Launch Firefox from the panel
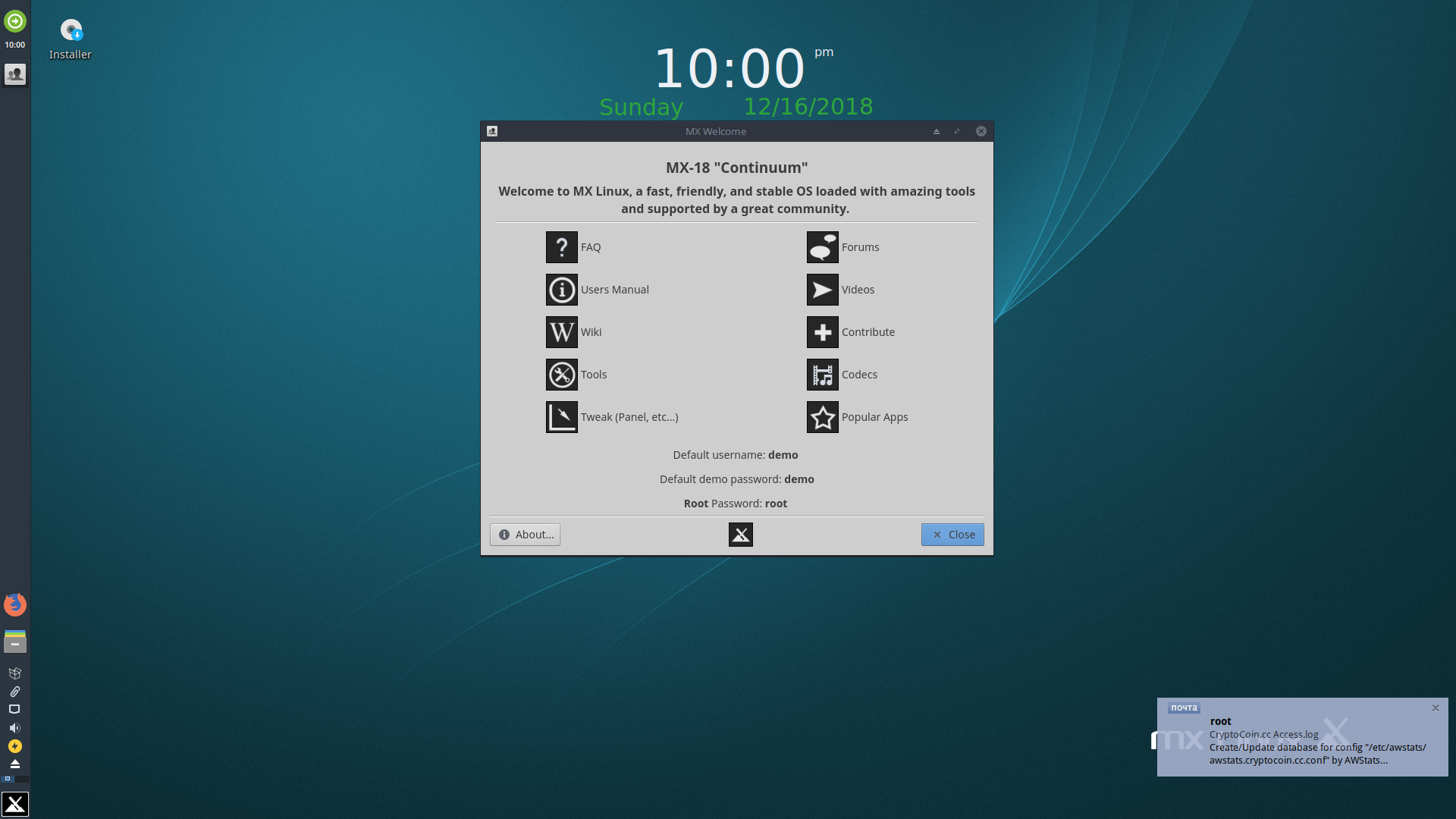The width and height of the screenshot is (1456, 819). 15,604
